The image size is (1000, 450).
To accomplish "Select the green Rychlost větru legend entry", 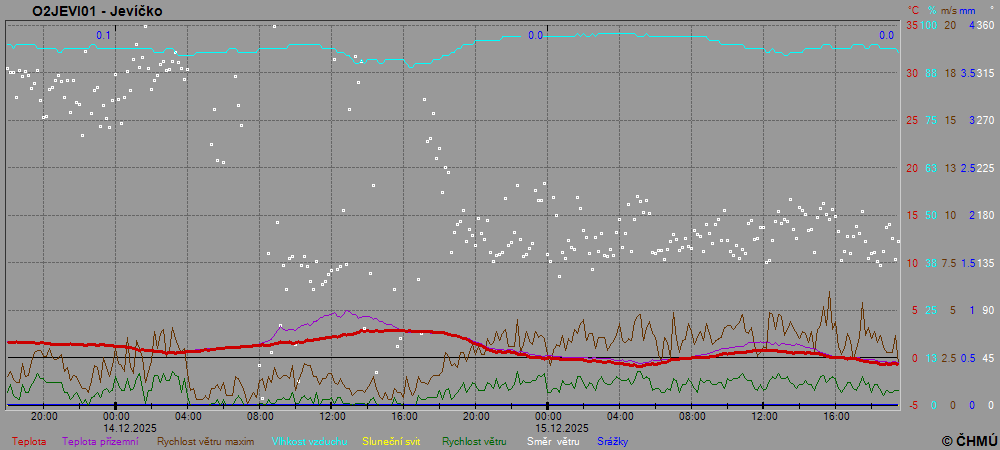I will (x=474, y=441).
